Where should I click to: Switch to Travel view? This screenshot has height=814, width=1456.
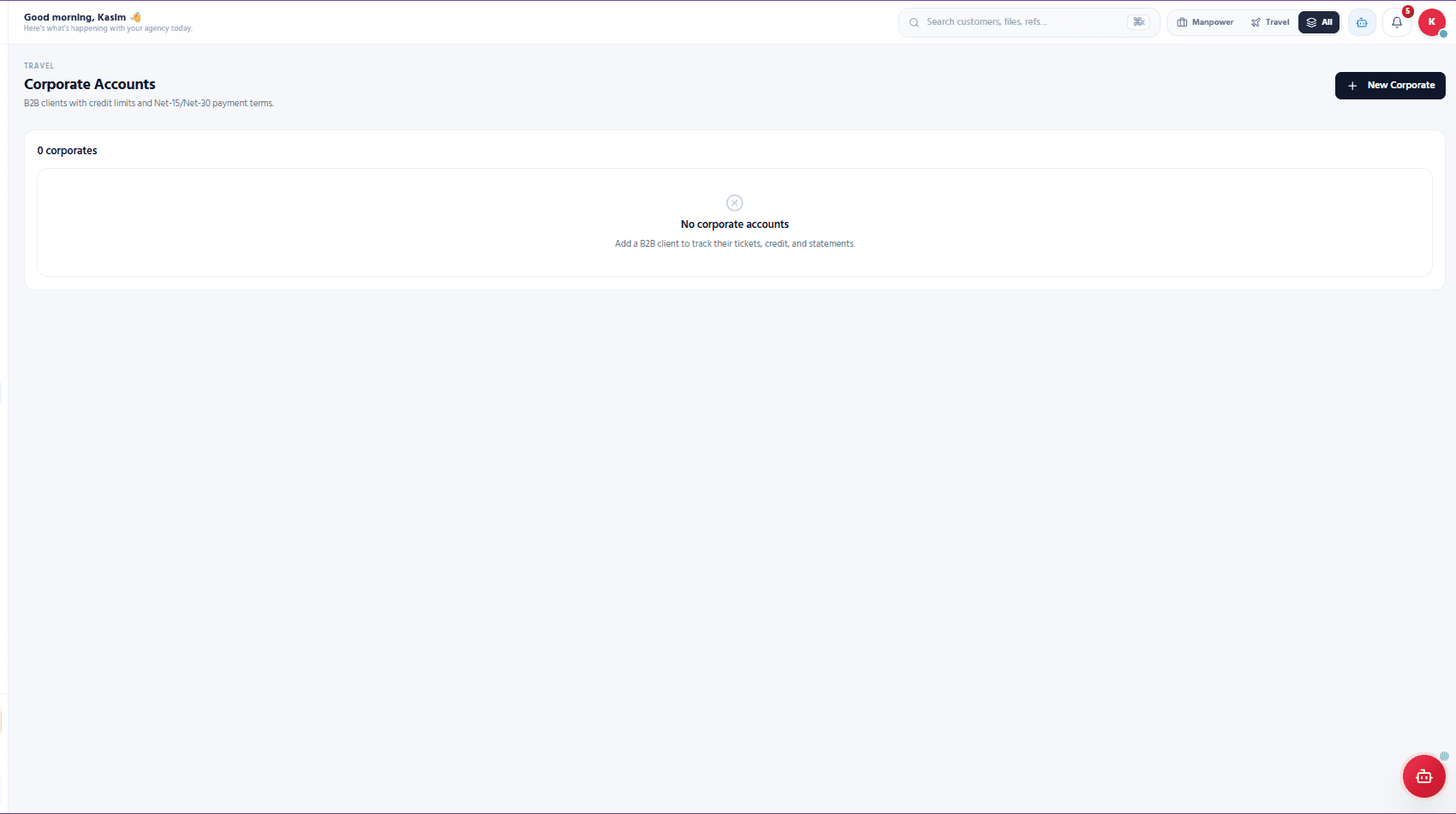[x=1270, y=22]
